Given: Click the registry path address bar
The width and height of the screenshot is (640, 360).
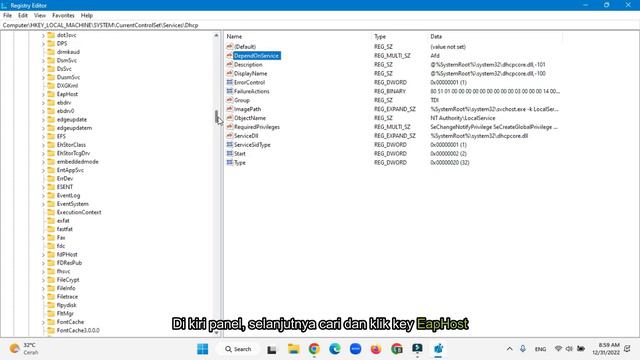Looking at the screenshot, I should 320,25.
